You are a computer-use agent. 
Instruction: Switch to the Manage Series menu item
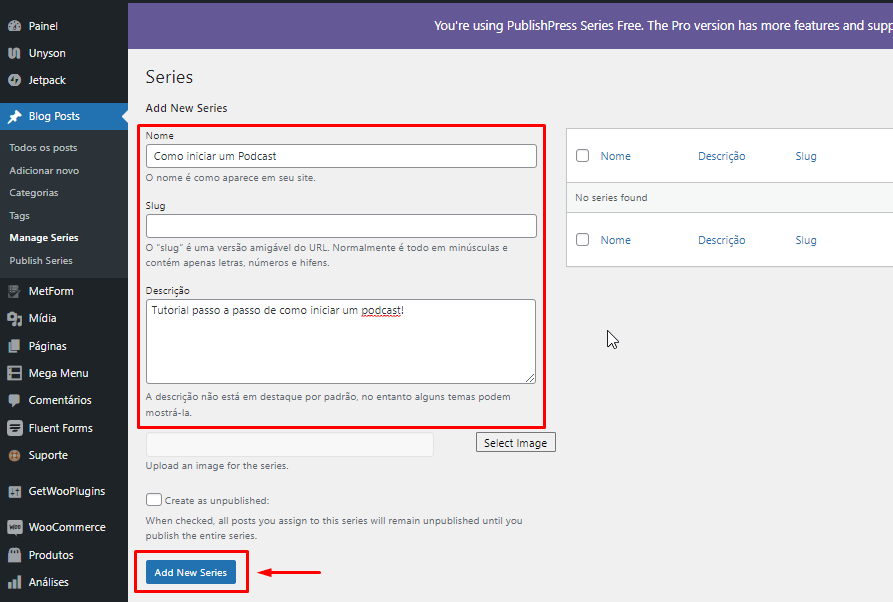(45, 238)
